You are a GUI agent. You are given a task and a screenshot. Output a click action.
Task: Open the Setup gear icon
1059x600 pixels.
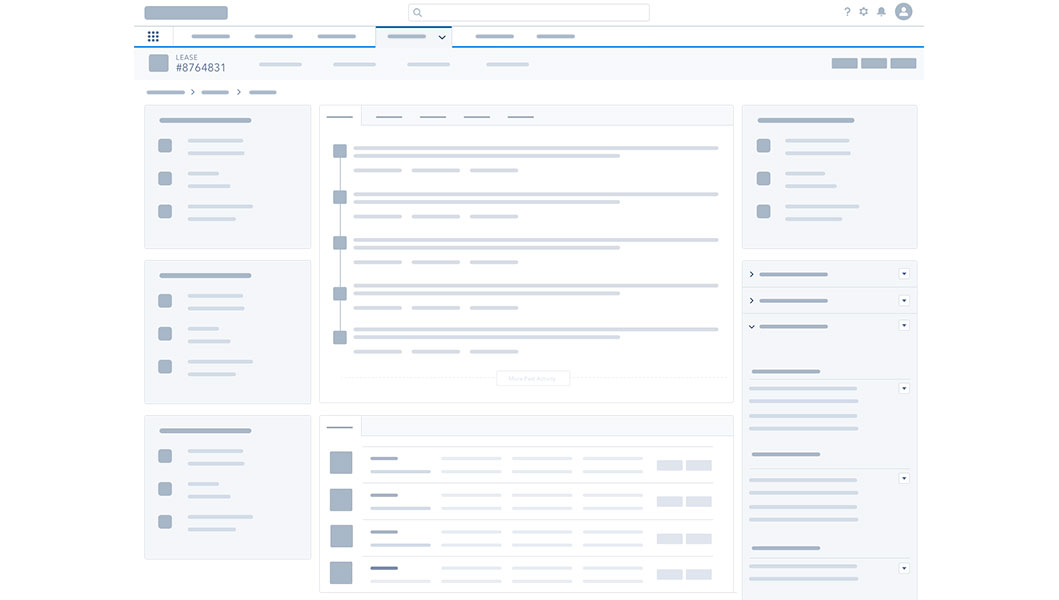click(x=865, y=12)
